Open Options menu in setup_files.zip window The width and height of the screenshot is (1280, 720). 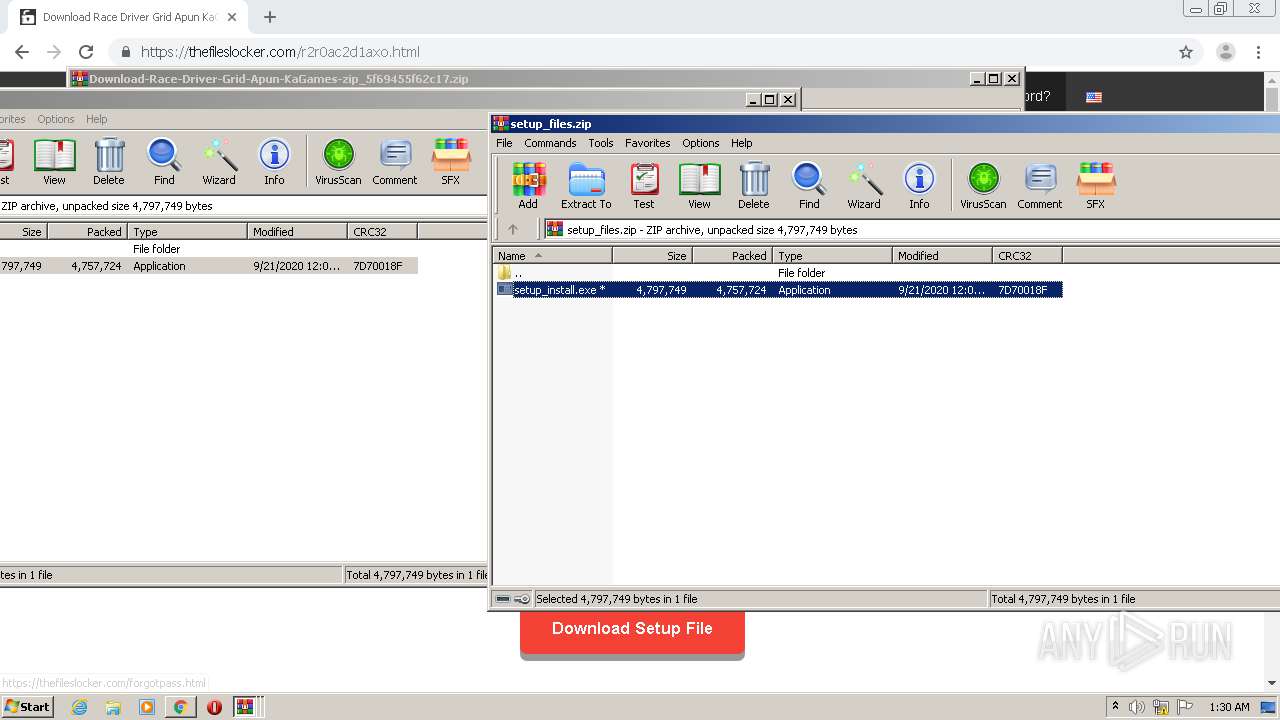pyautogui.click(x=701, y=143)
